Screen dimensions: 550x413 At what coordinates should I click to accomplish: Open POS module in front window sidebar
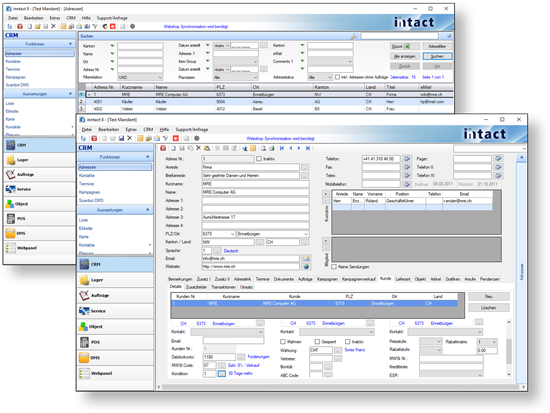[x=115, y=342]
